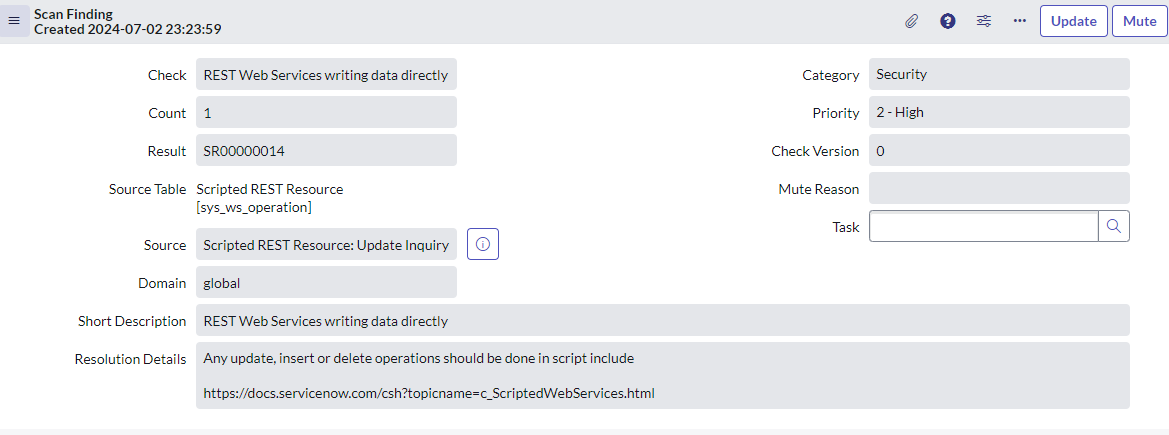Click the paperclip attachments icon
1169x435 pixels.
pyautogui.click(x=911, y=21)
